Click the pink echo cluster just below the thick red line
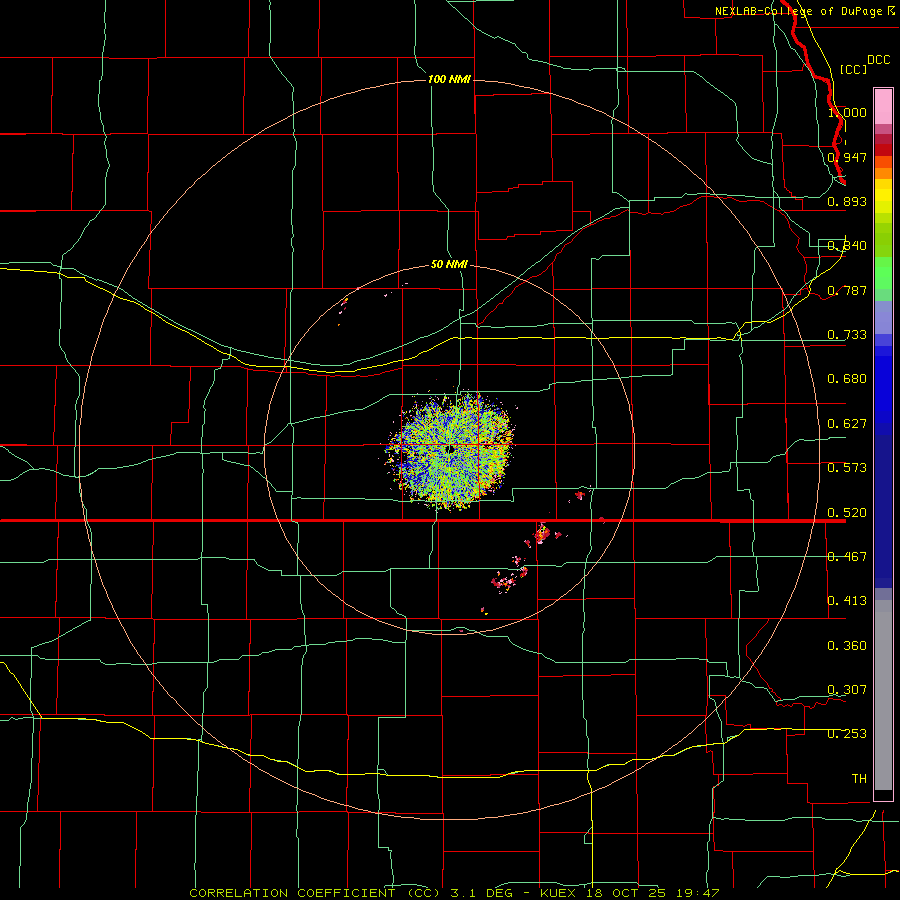900x900 pixels. 541,534
